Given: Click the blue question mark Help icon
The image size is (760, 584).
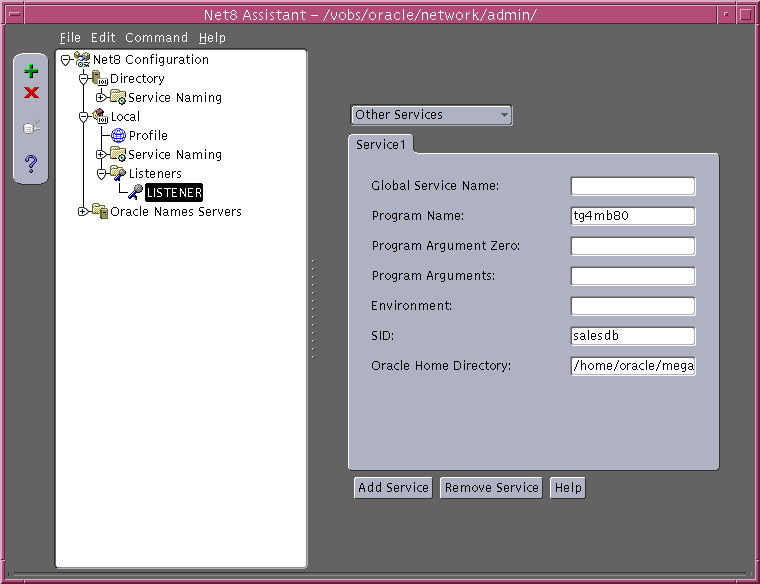Looking at the screenshot, I should click(x=31, y=163).
